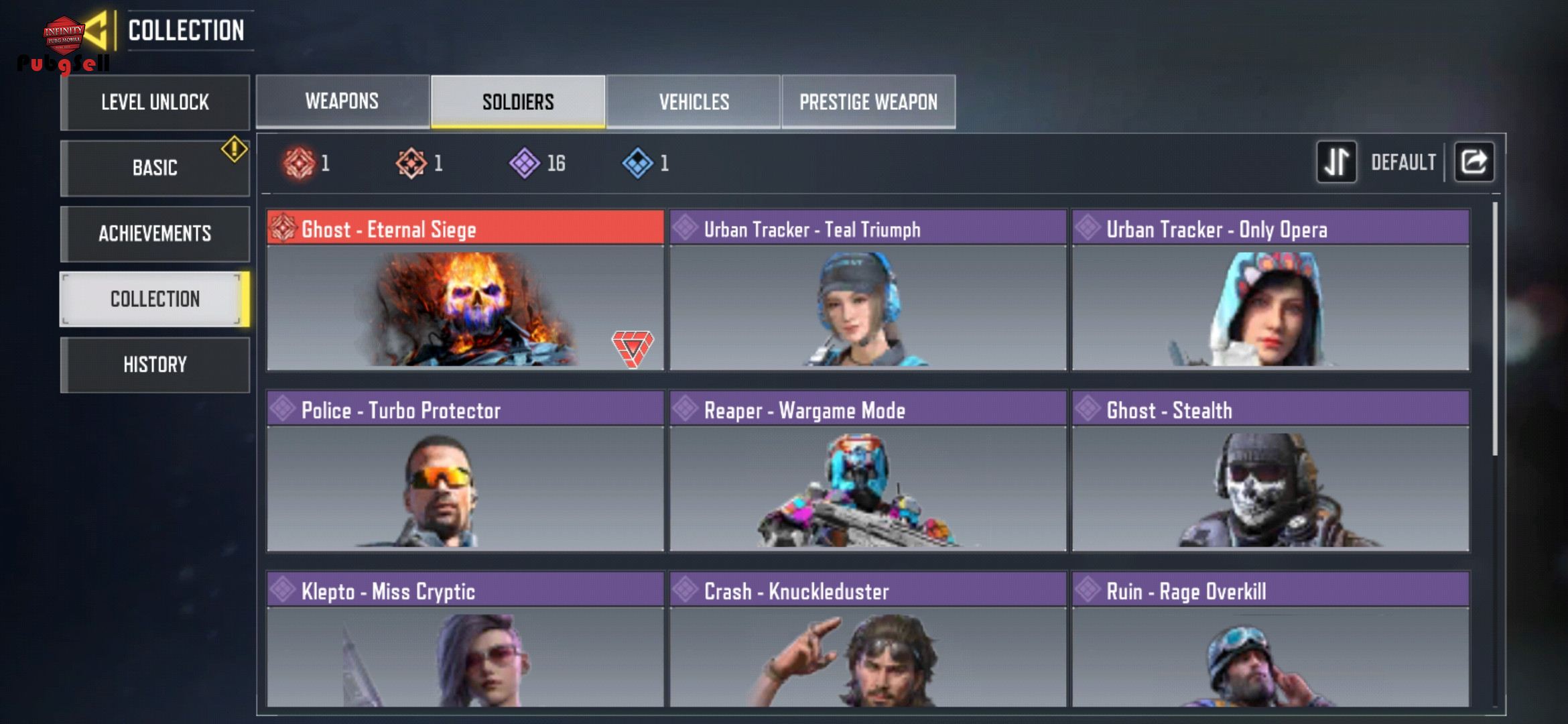Select the Reaper - Wargame Mode skin
The width and height of the screenshot is (1568, 724).
[868, 471]
